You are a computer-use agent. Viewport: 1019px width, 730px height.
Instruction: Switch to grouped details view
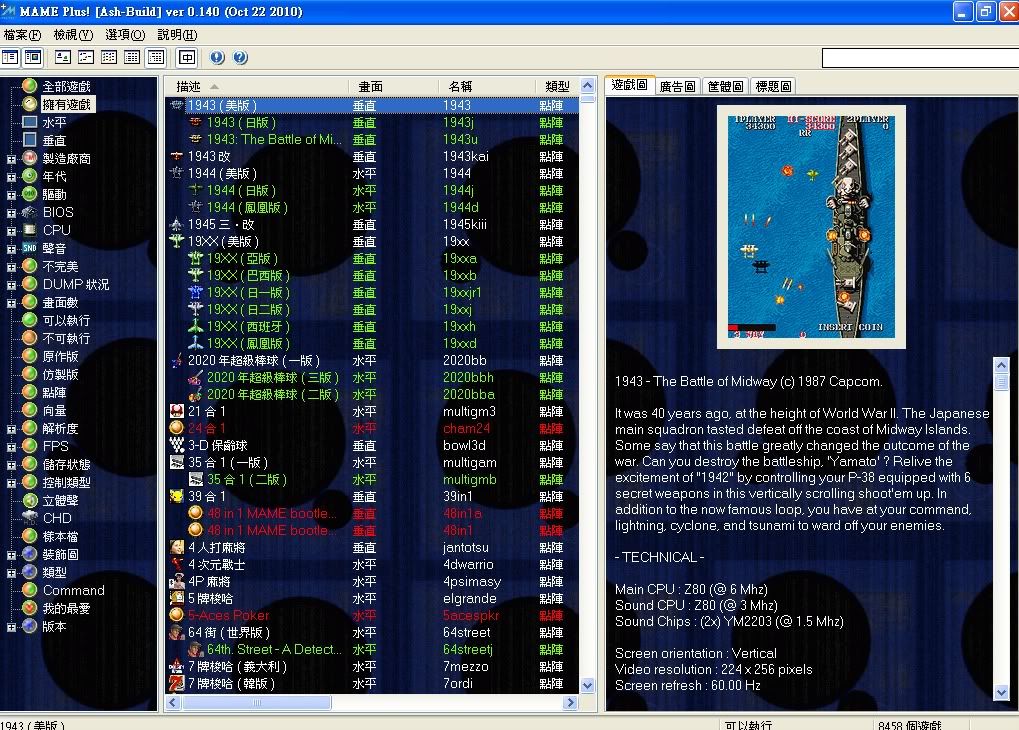coord(156,57)
